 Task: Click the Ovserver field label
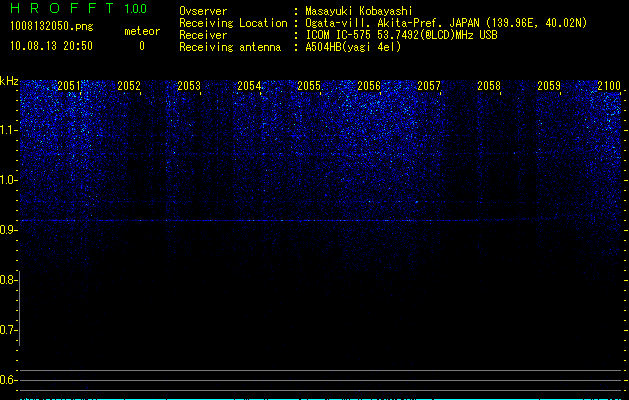point(203,11)
